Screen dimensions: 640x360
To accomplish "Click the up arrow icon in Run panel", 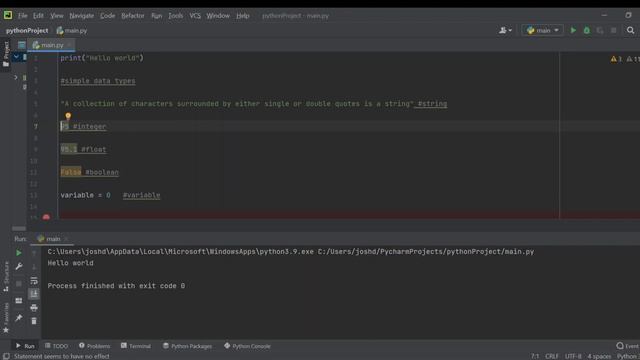I will (34, 253).
